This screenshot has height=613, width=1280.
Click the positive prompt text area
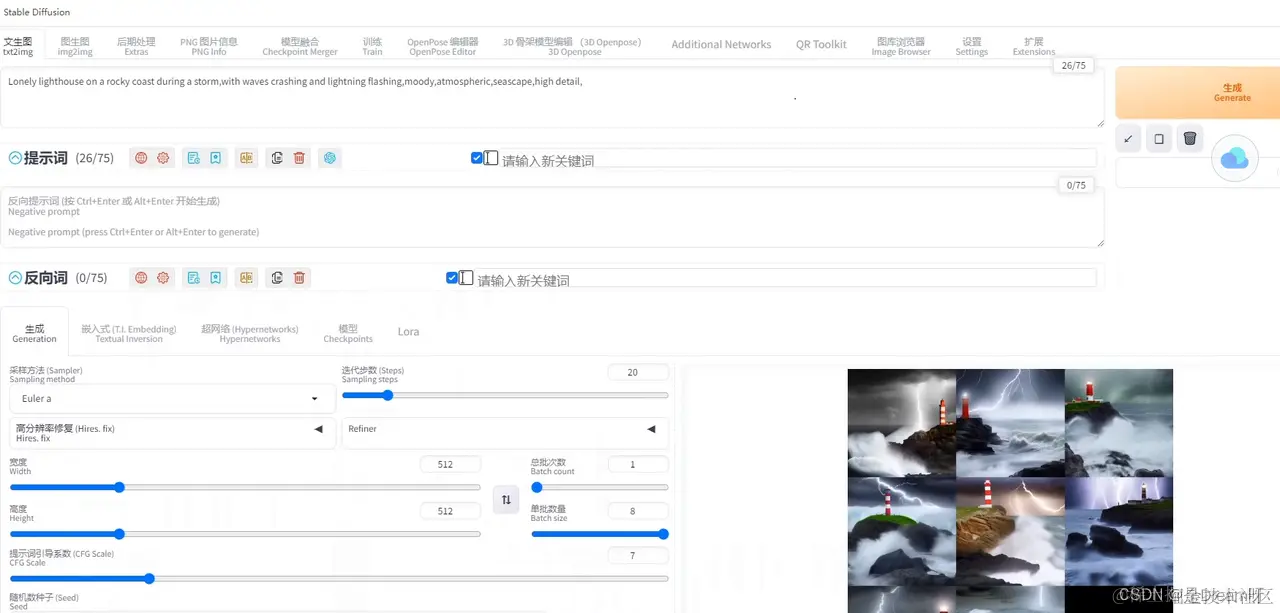click(x=552, y=97)
